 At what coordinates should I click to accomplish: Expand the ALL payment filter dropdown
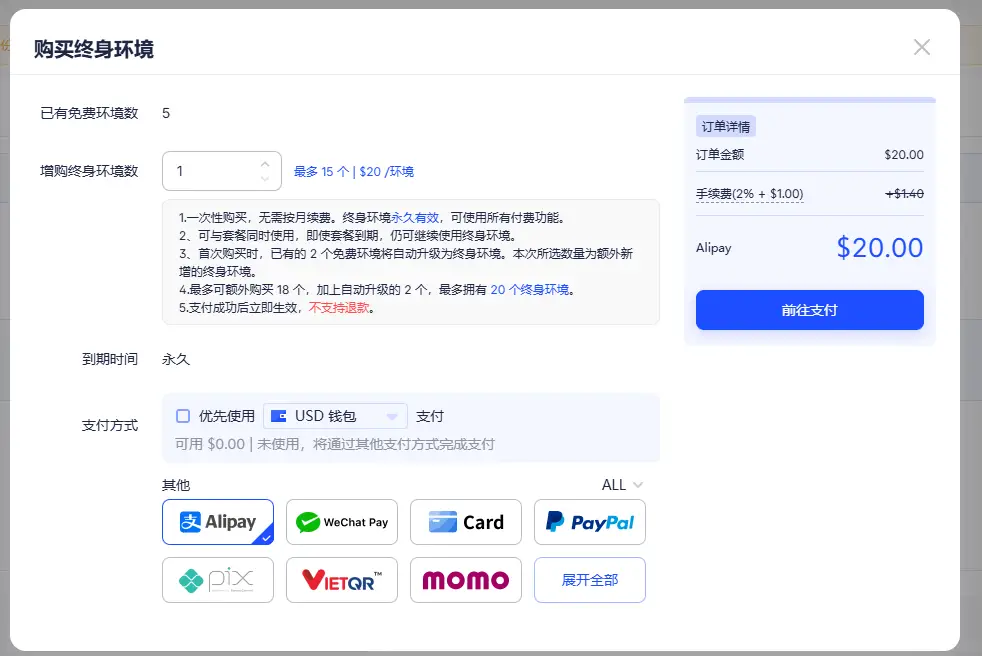click(622, 485)
